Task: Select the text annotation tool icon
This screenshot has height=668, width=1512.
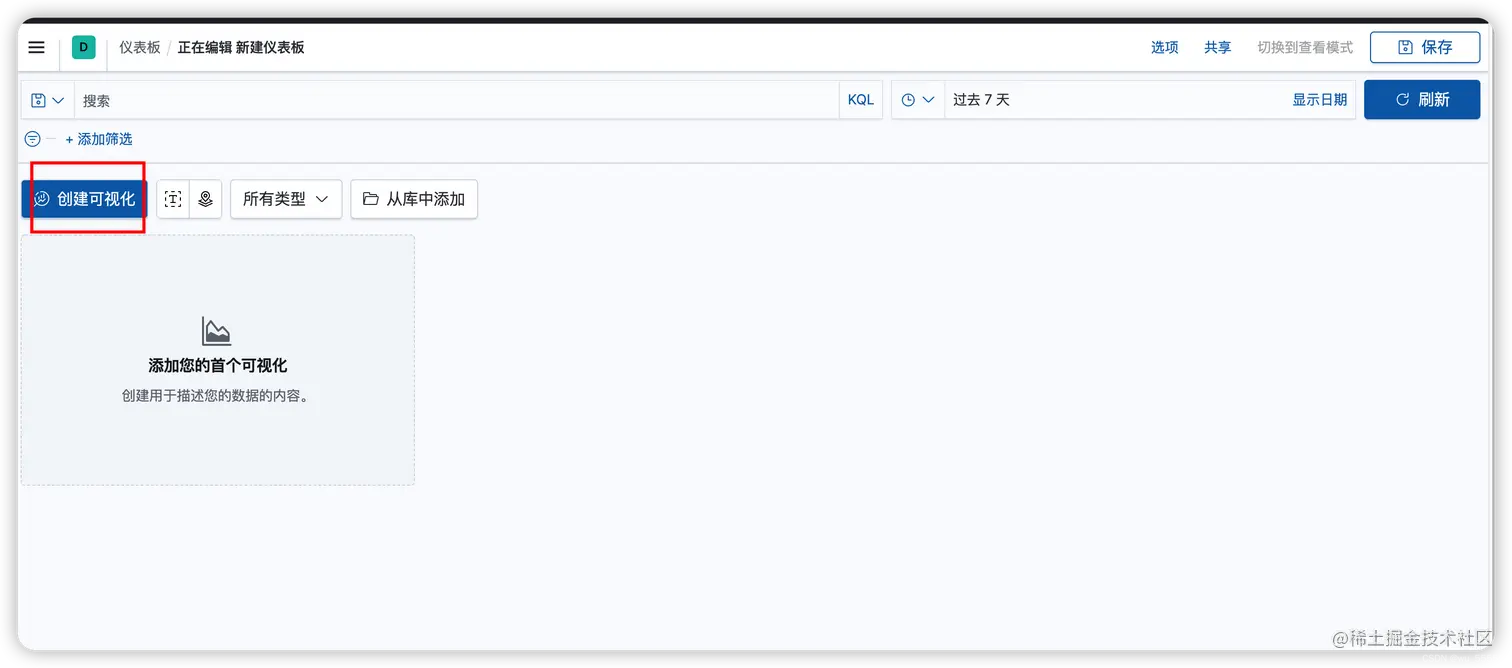Action: pyautogui.click(x=172, y=199)
